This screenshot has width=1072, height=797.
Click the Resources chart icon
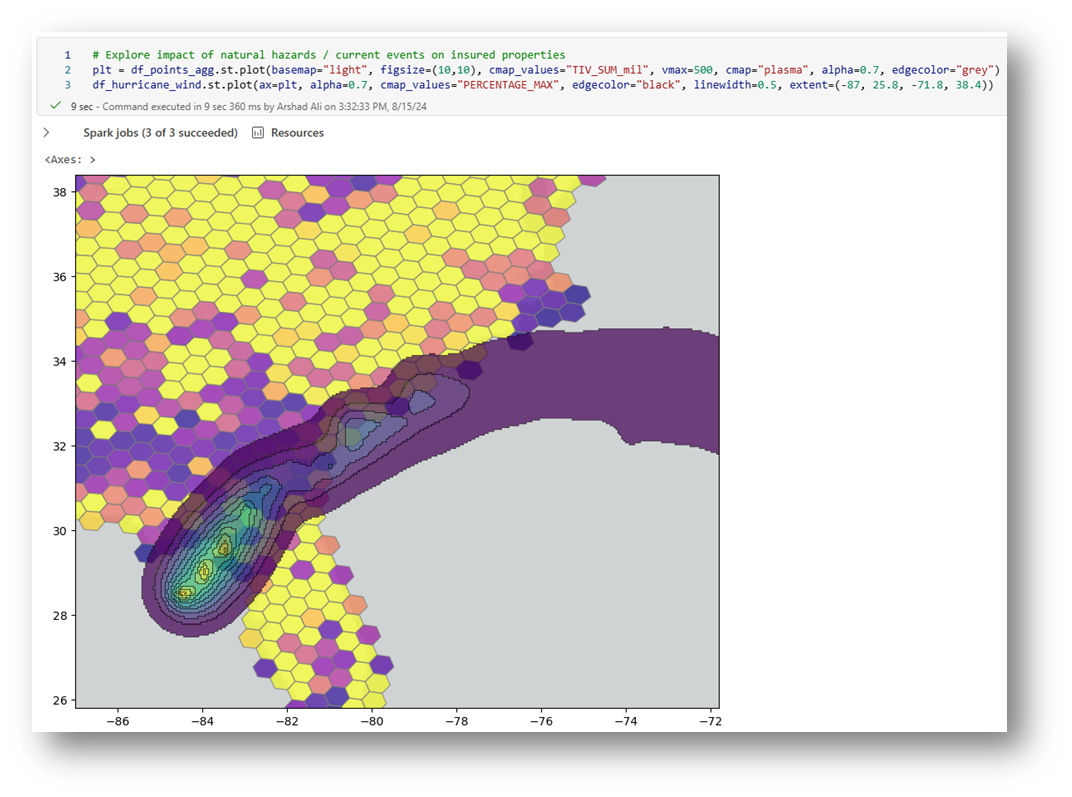pyautogui.click(x=258, y=133)
